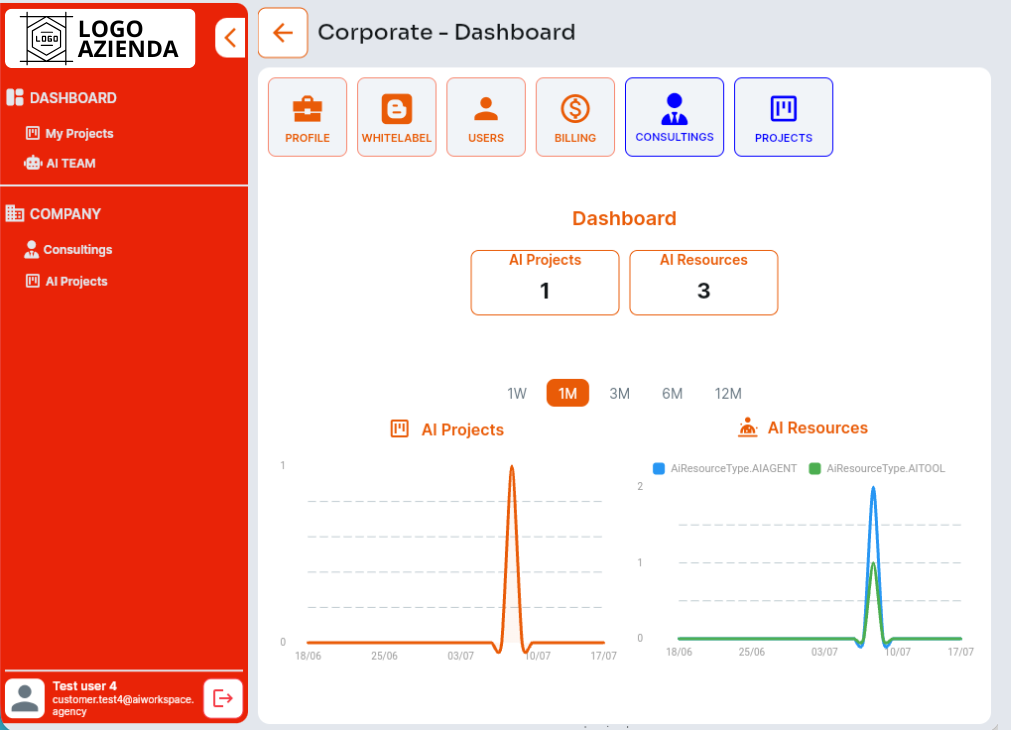Click the AI Resources count card
This screenshot has width=1011, height=730.
click(703, 282)
